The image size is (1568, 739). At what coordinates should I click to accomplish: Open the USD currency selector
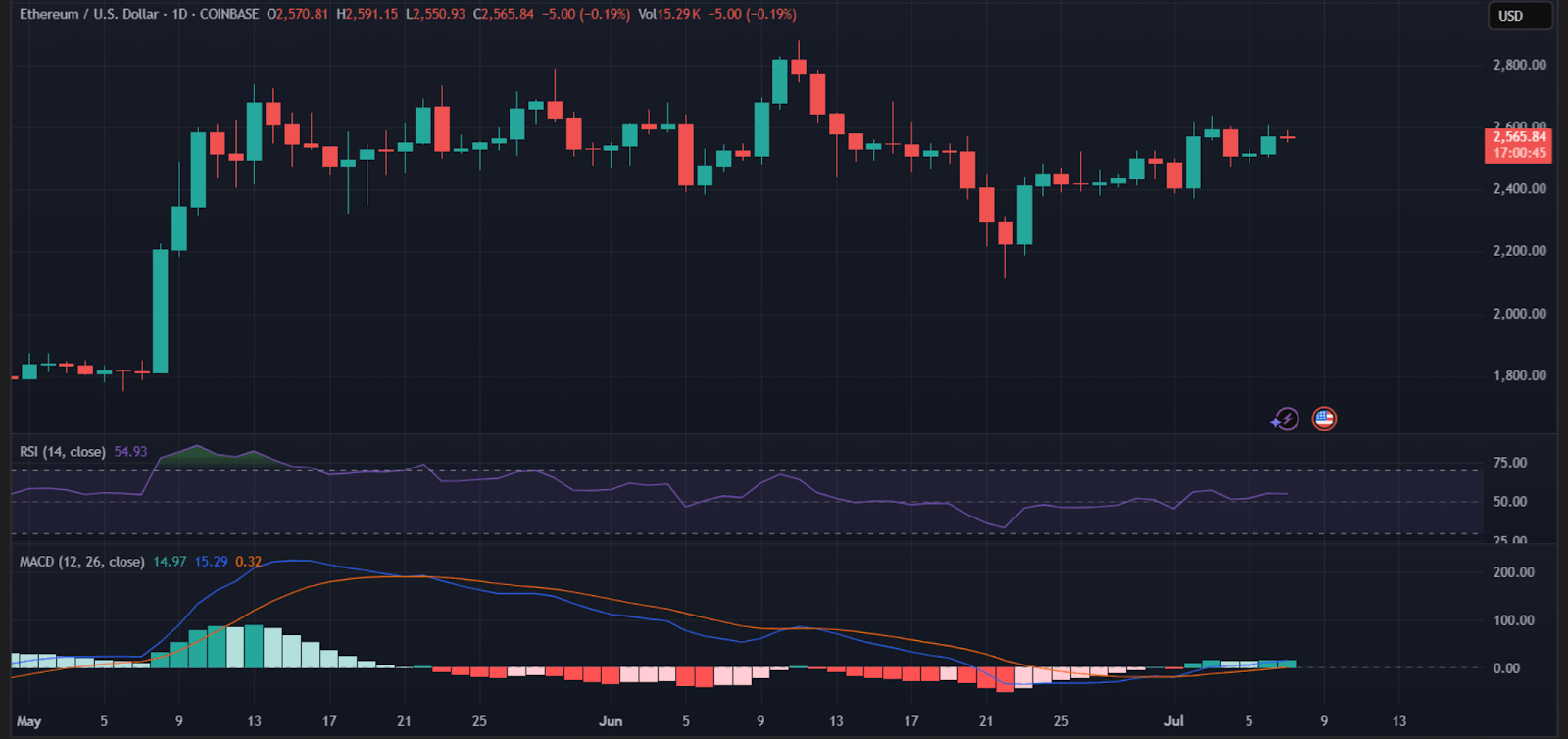coord(1519,16)
